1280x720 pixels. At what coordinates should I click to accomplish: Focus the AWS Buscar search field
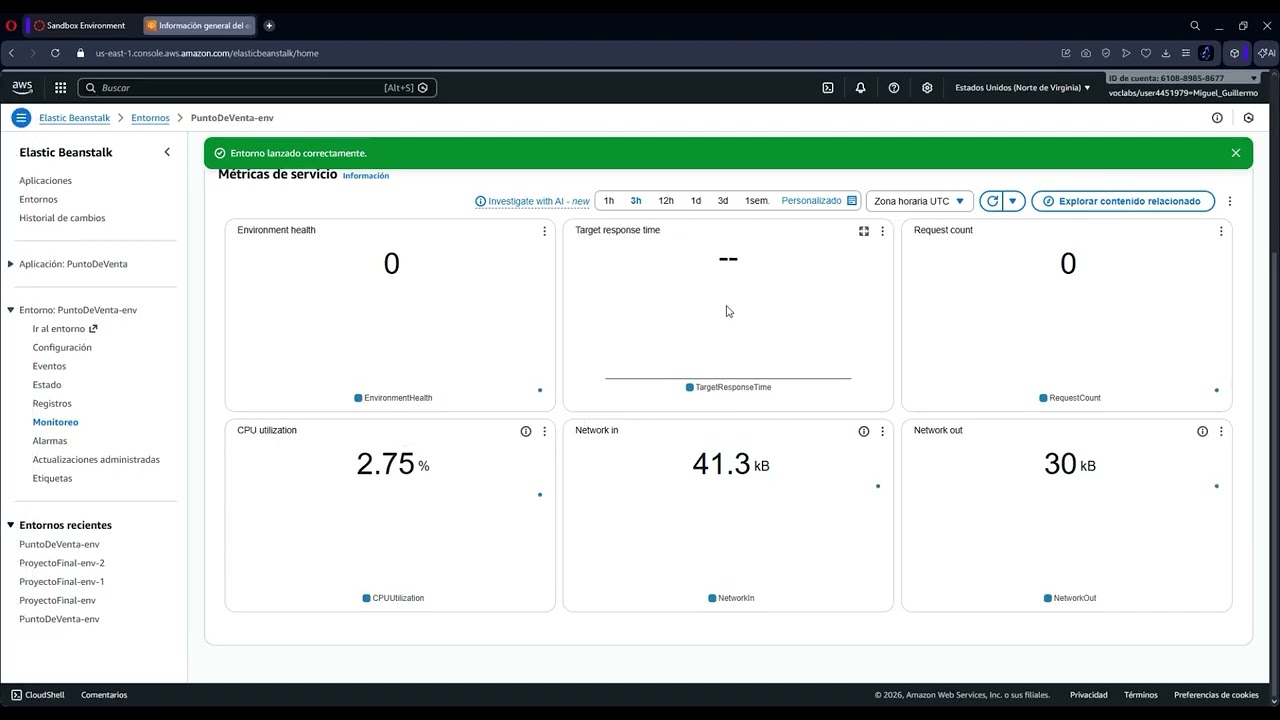257,88
